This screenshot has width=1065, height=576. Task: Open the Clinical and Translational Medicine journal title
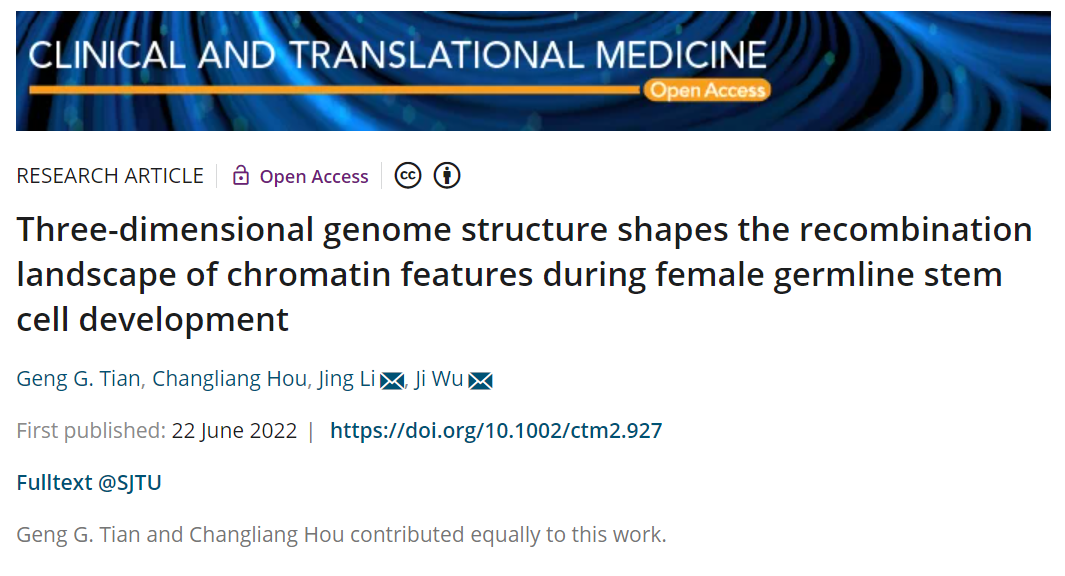click(397, 55)
